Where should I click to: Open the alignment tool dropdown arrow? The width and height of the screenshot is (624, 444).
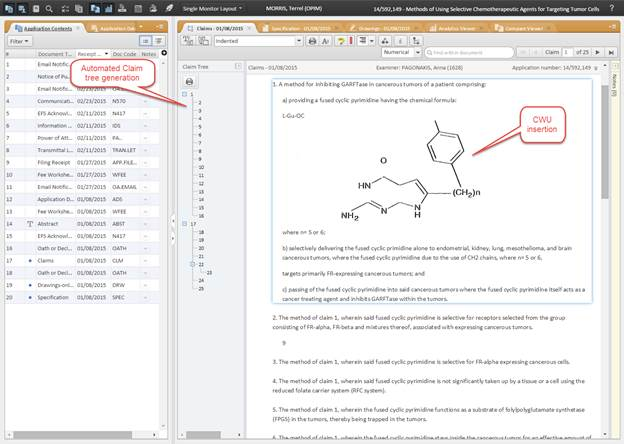(371, 41)
